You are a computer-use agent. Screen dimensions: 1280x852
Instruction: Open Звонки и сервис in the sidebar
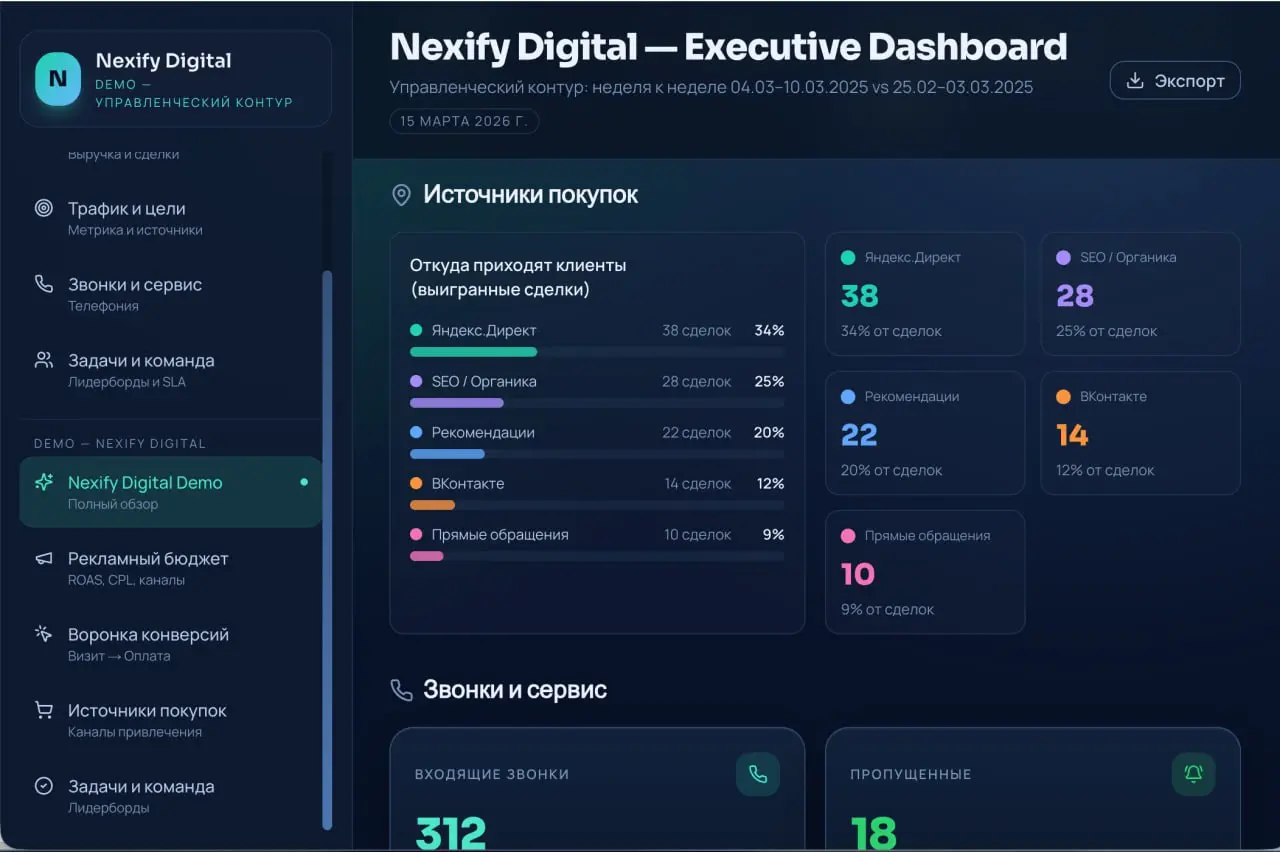click(170, 294)
